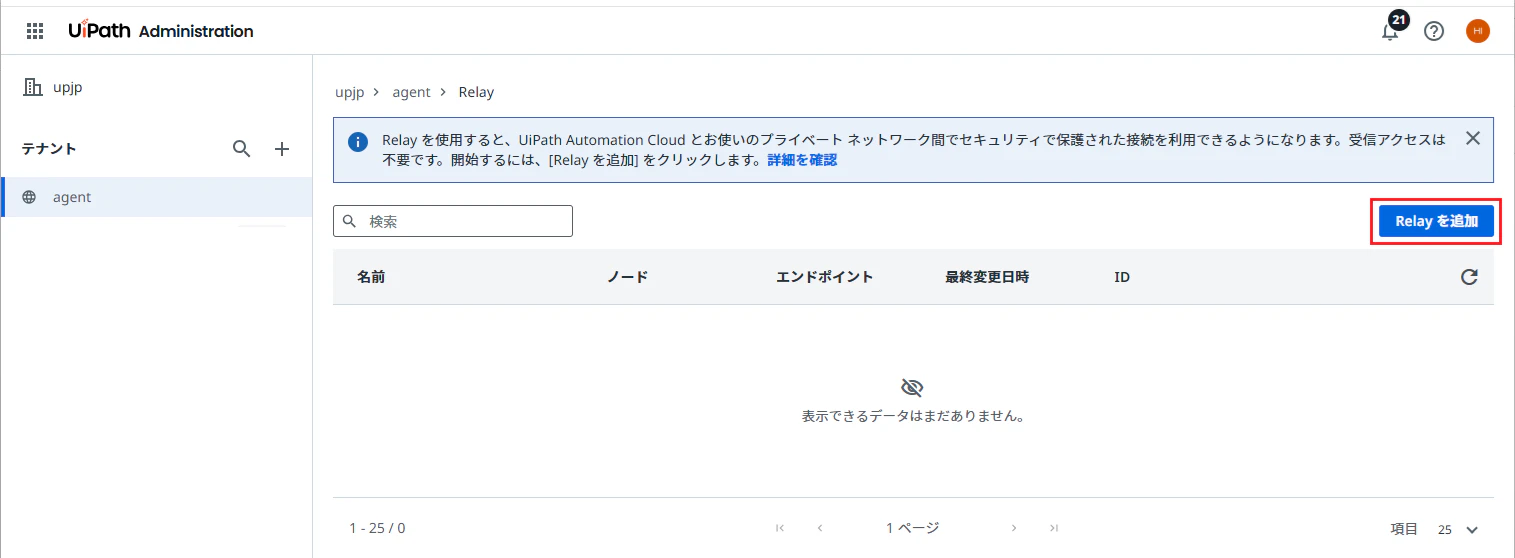This screenshot has height=558, width=1515.
Task: Select the agent tenant
Action: (156, 197)
